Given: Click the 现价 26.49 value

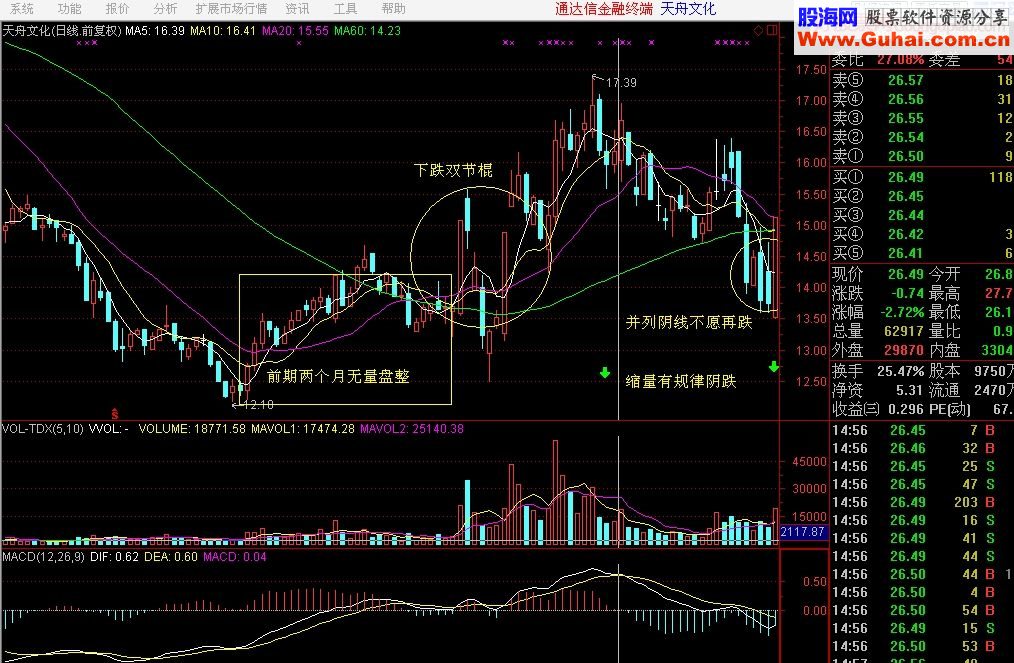Looking at the screenshot, I should point(905,274).
